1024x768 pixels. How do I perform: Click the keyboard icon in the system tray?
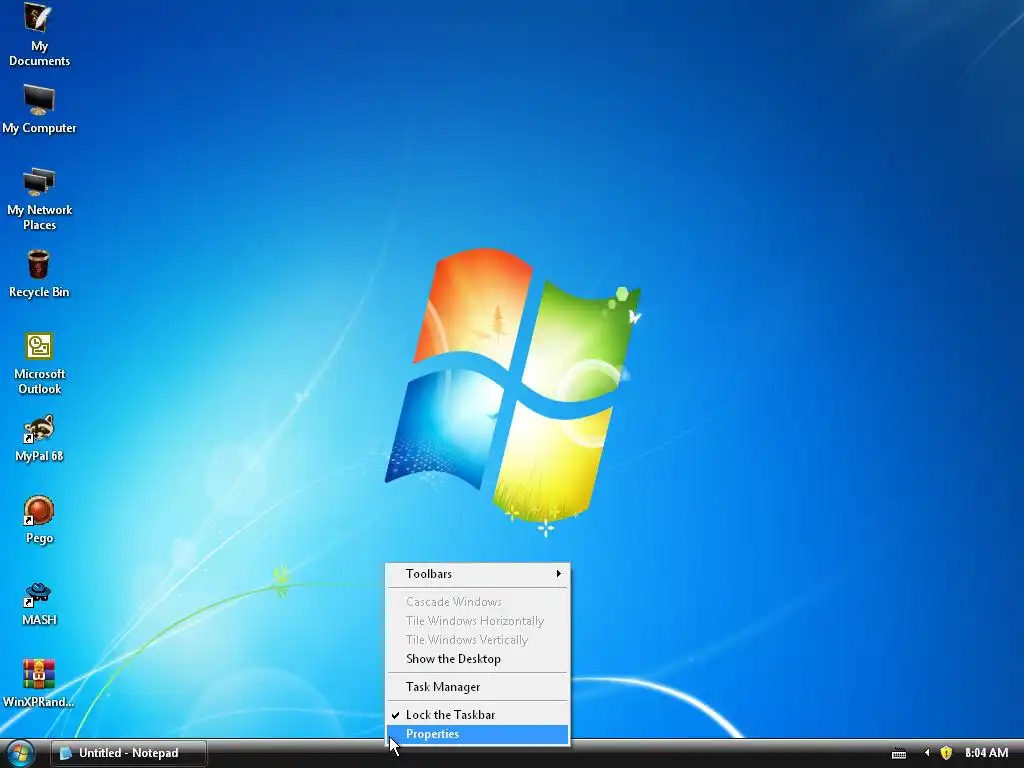(x=899, y=754)
